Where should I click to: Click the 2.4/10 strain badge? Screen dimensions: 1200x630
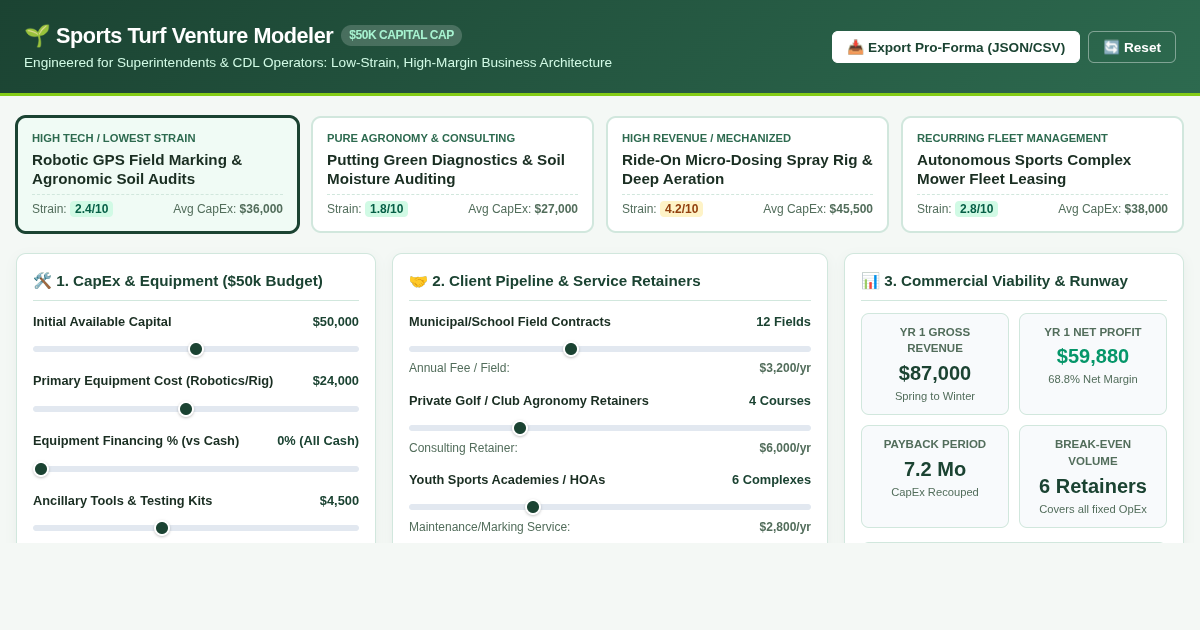[x=91, y=209]
